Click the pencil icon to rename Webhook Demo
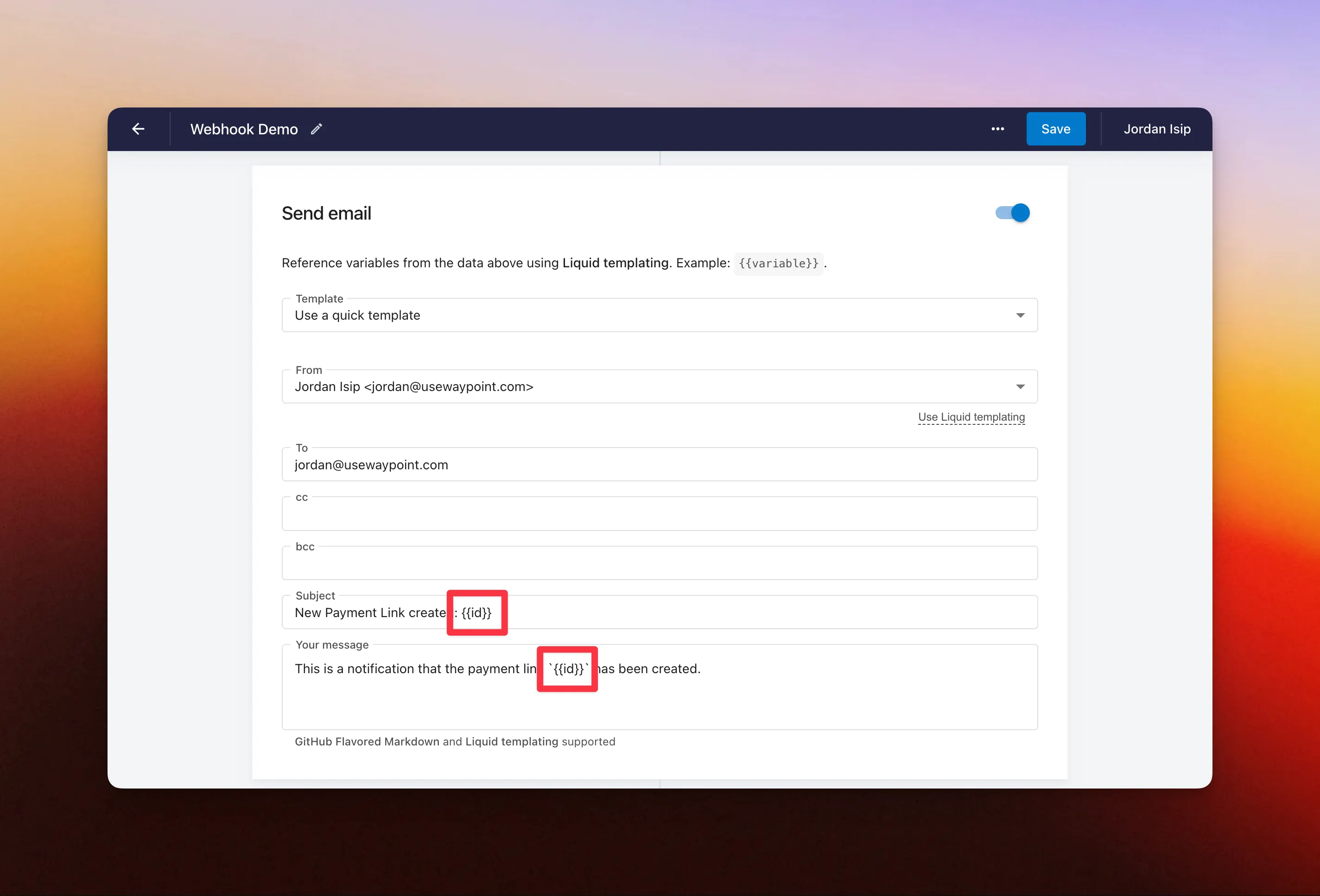Screen dimensions: 1320x896 click(317, 129)
